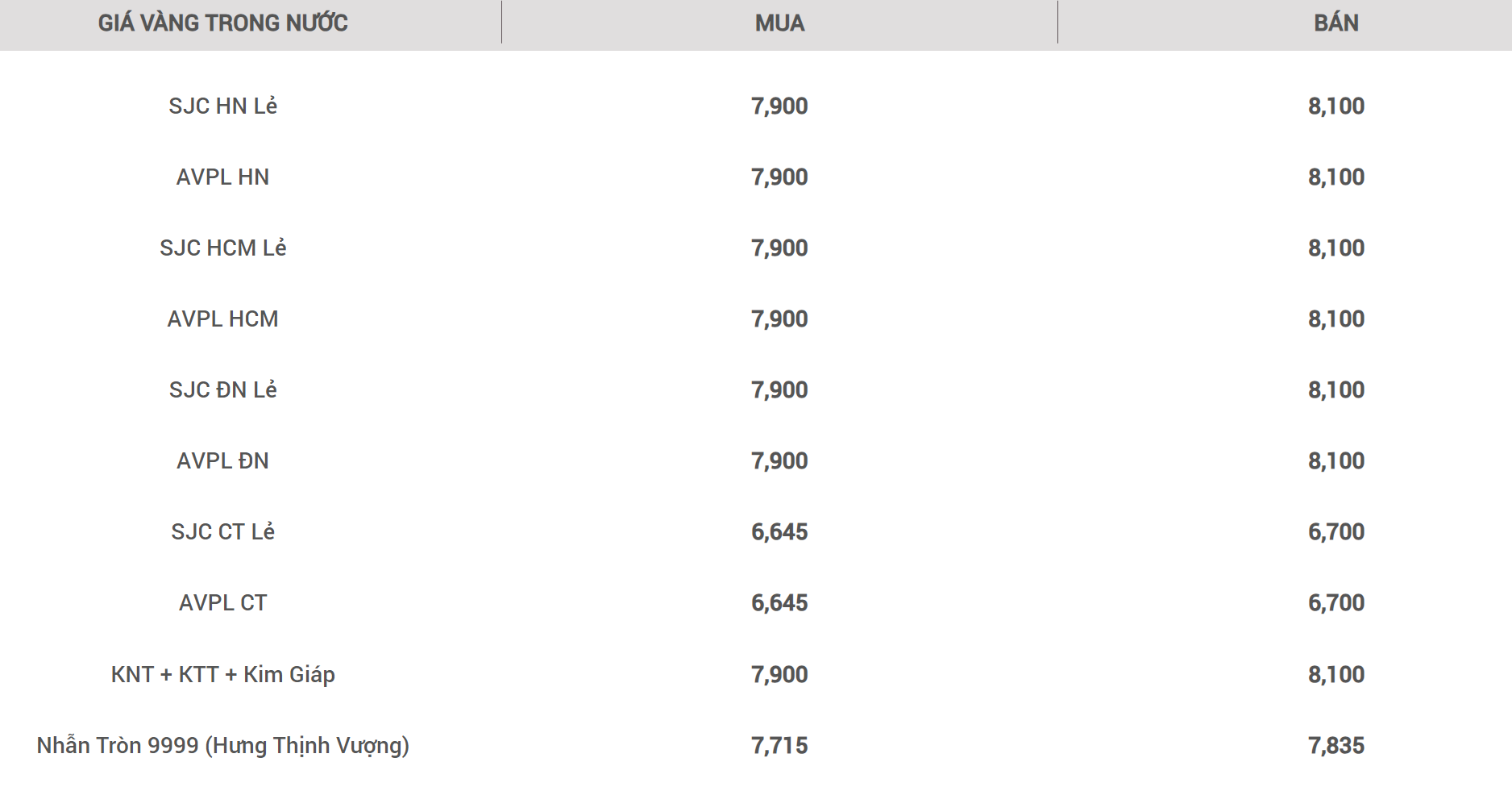Select the AVPL HCM row label
The image size is (1512, 787).
point(223,319)
